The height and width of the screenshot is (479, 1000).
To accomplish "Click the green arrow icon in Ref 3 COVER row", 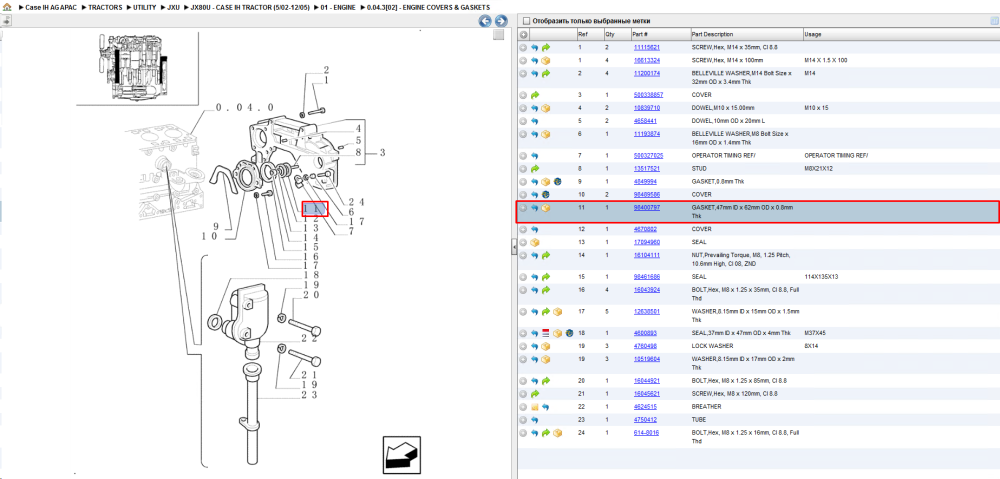I will (534, 95).
